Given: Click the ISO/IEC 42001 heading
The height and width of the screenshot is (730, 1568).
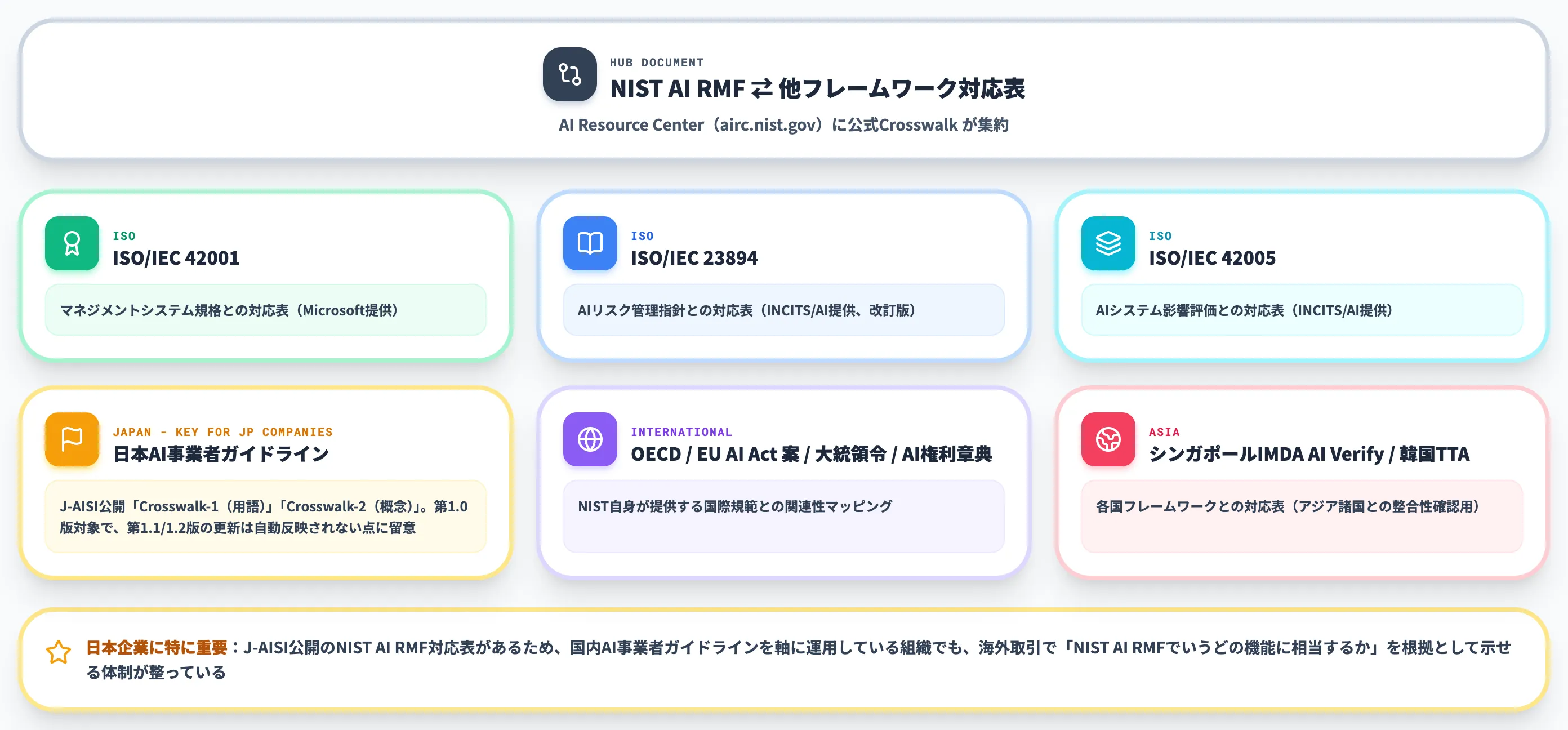Looking at the screenshot, I should click(x=176, y=257).
